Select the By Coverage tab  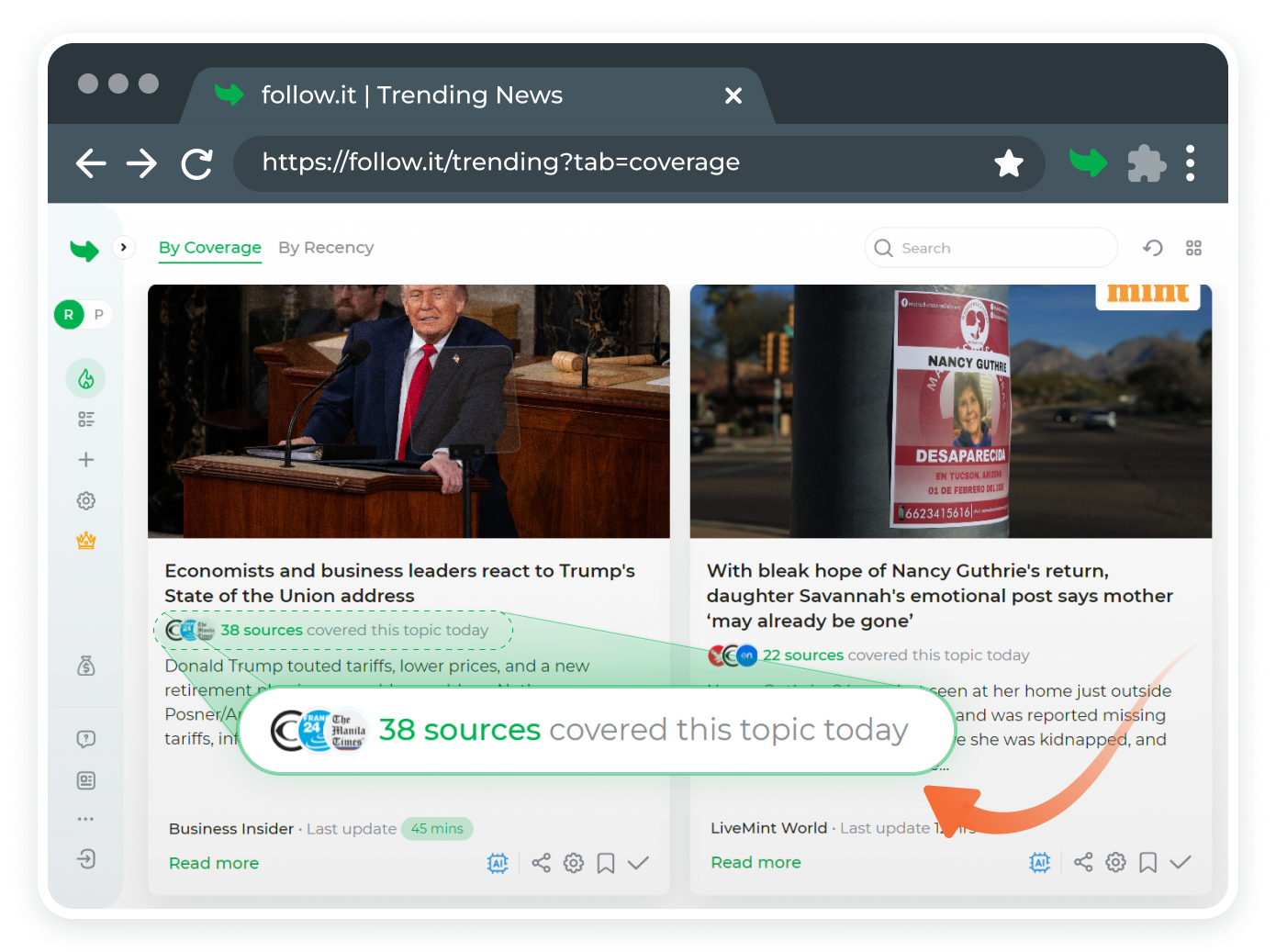[x=209, y=248]
